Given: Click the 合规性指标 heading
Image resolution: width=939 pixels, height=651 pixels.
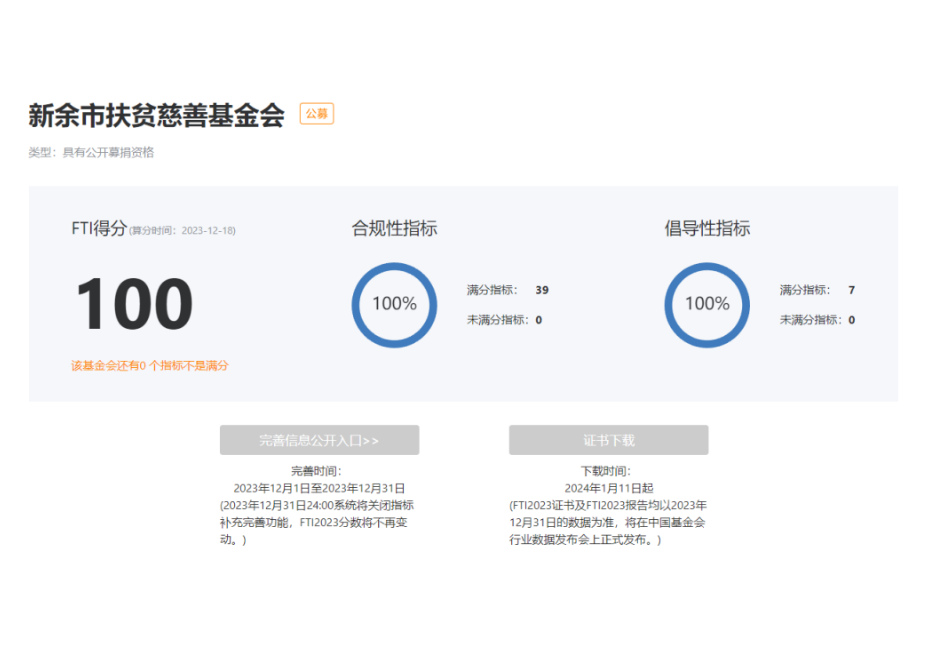Looking at the screenshot, I should (394, 229).
